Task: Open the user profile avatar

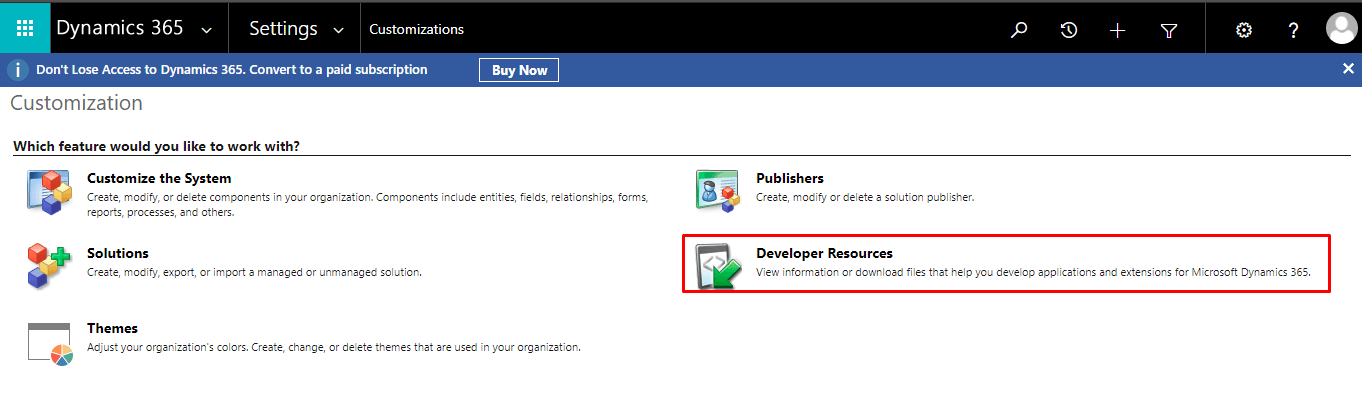Action: [x=1341, y=29]
